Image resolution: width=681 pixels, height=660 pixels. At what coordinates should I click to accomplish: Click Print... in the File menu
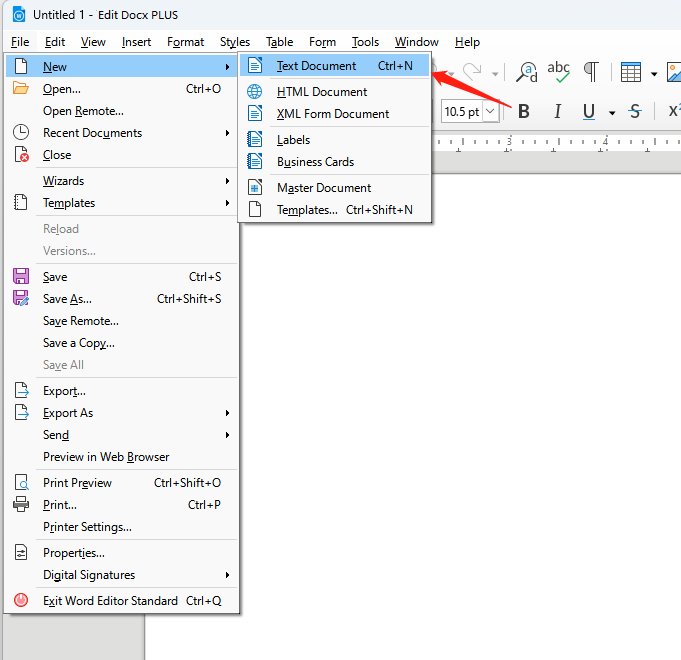(122, 505)
